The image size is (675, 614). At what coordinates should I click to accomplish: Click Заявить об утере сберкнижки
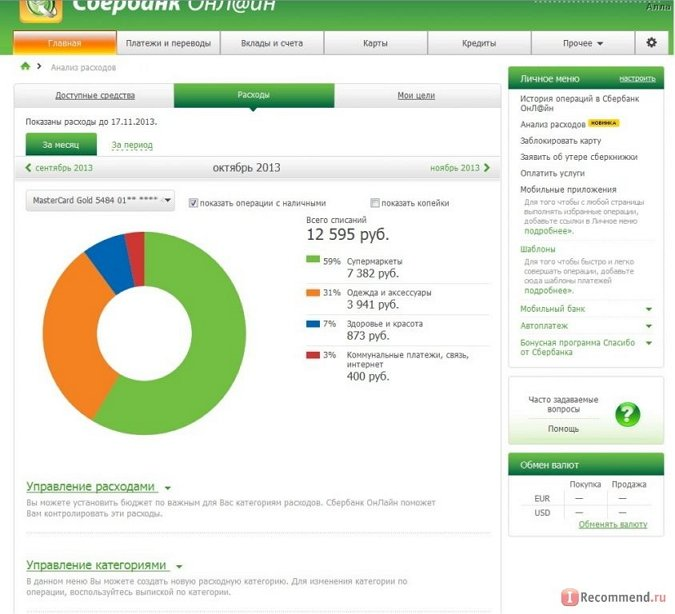(579, 157)
